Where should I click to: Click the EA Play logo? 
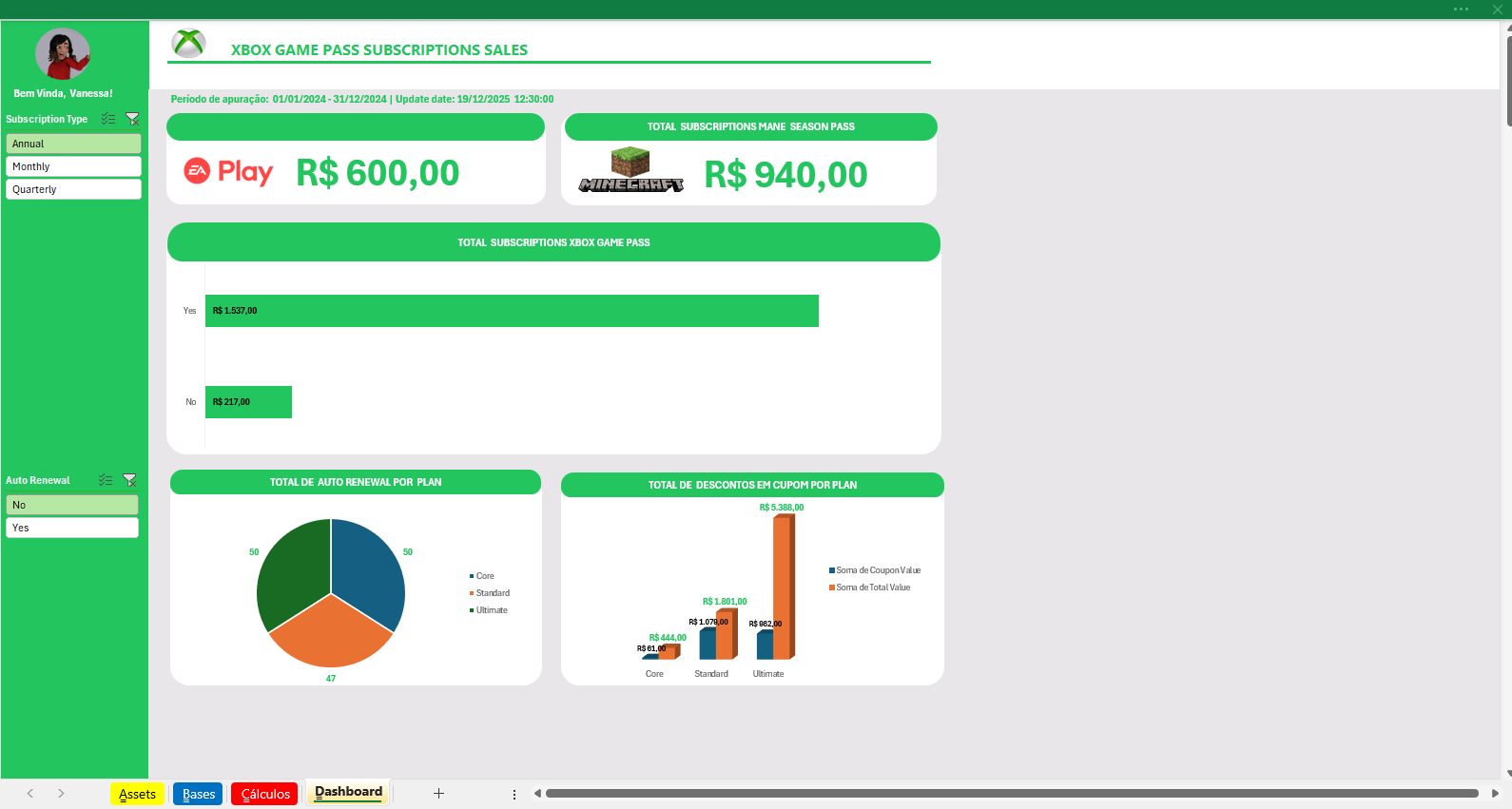(228, 171)
